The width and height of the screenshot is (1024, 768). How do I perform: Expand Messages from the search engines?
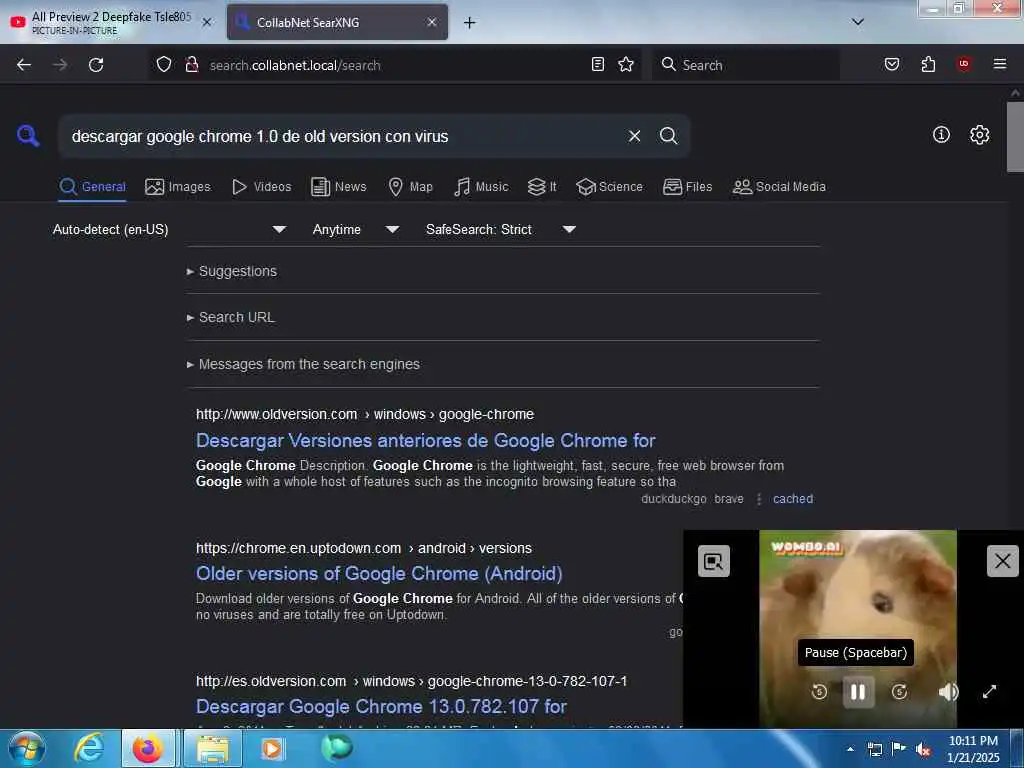click(303, 364)
